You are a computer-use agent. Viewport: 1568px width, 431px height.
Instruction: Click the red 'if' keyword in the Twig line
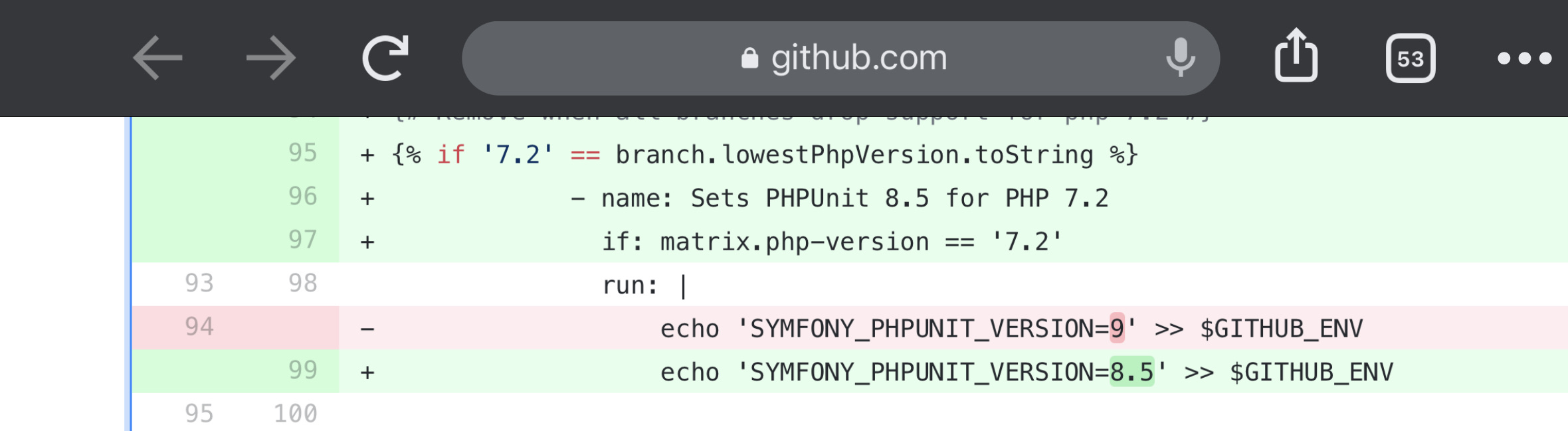[451, 155]
